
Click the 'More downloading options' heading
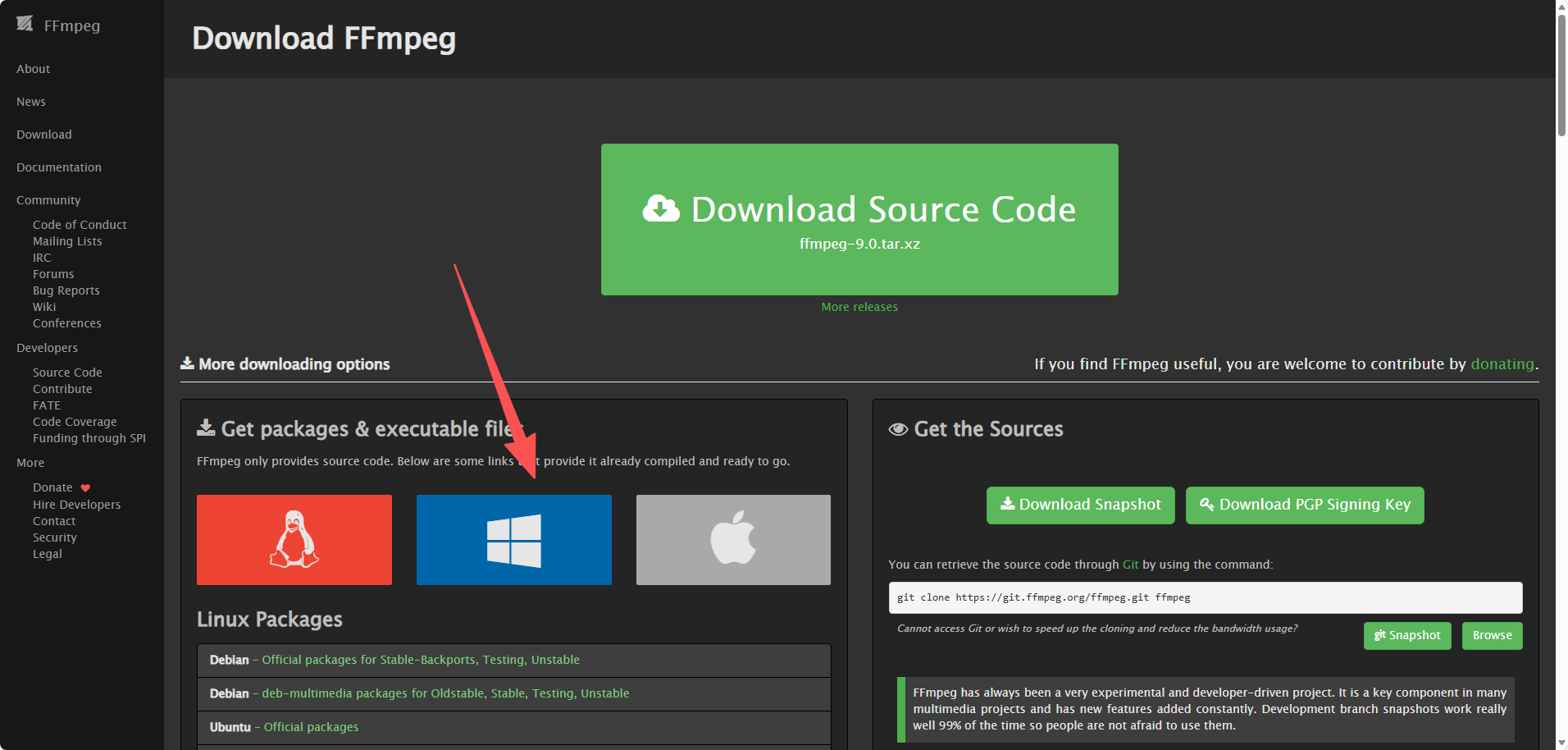[x=285, y=364]
